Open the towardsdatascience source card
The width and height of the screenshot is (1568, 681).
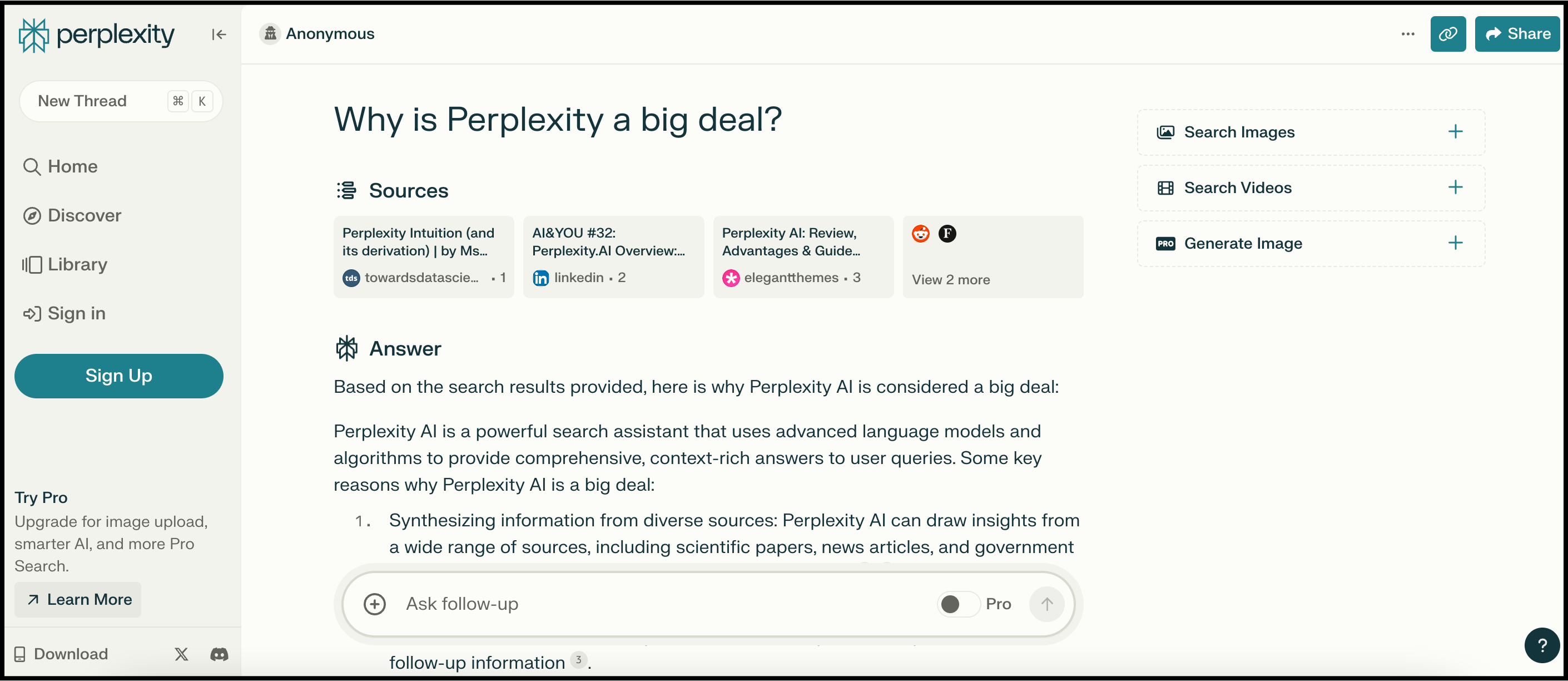tap(424, 256)
